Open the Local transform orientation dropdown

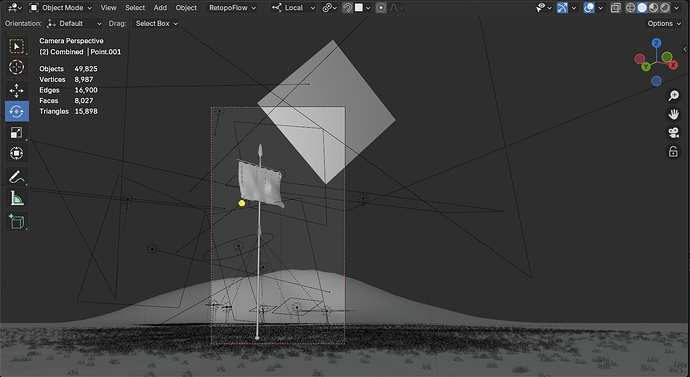pos(293,7)
